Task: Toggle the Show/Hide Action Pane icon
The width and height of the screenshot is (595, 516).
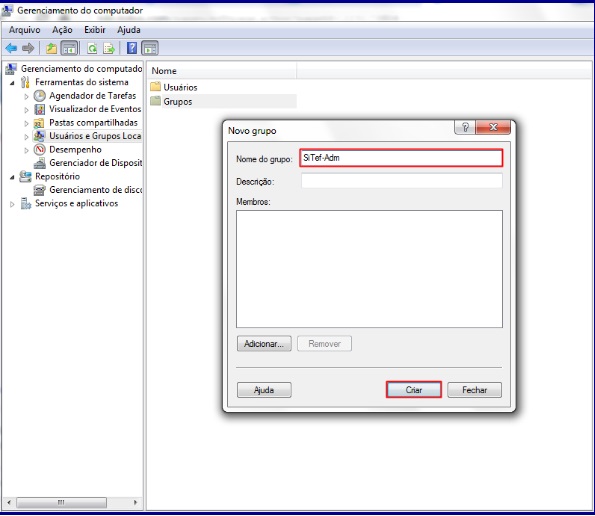Action: (150, 48)
